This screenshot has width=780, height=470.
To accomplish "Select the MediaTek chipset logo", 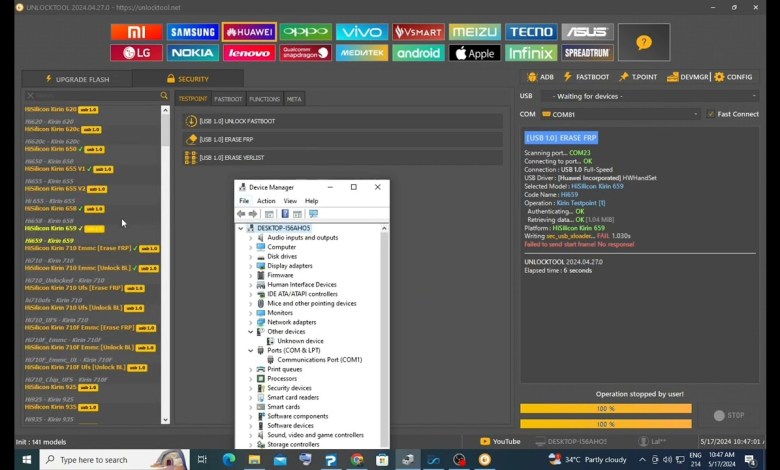I will [361, 53].
